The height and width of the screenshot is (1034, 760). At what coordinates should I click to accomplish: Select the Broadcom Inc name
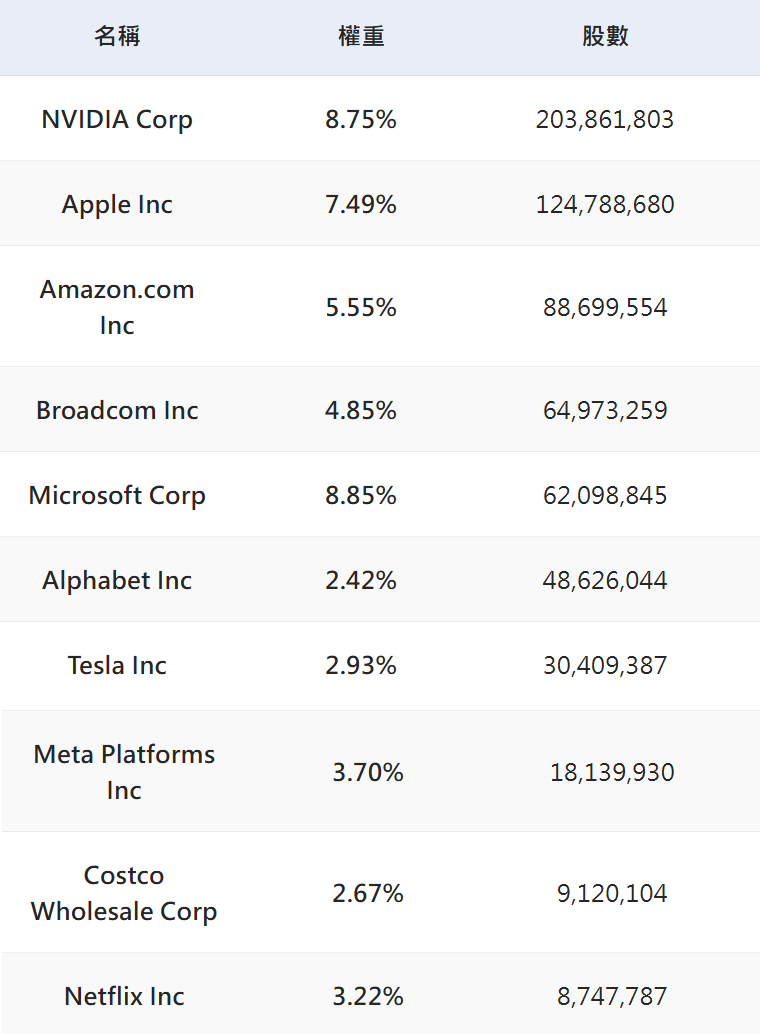pyautogui.click(x=117, y=410)
